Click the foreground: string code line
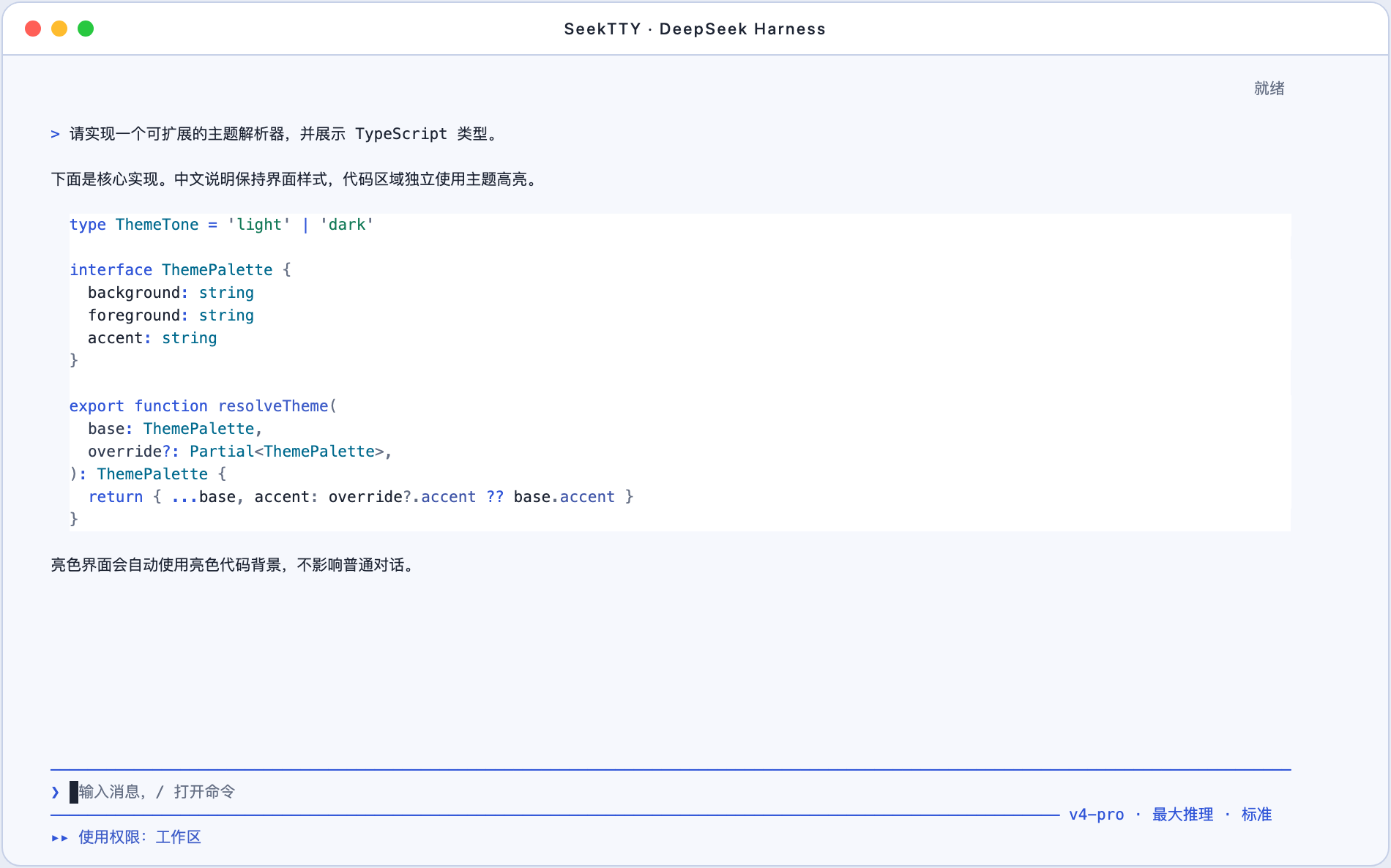1391x868 pixels. tap(171, 315)
